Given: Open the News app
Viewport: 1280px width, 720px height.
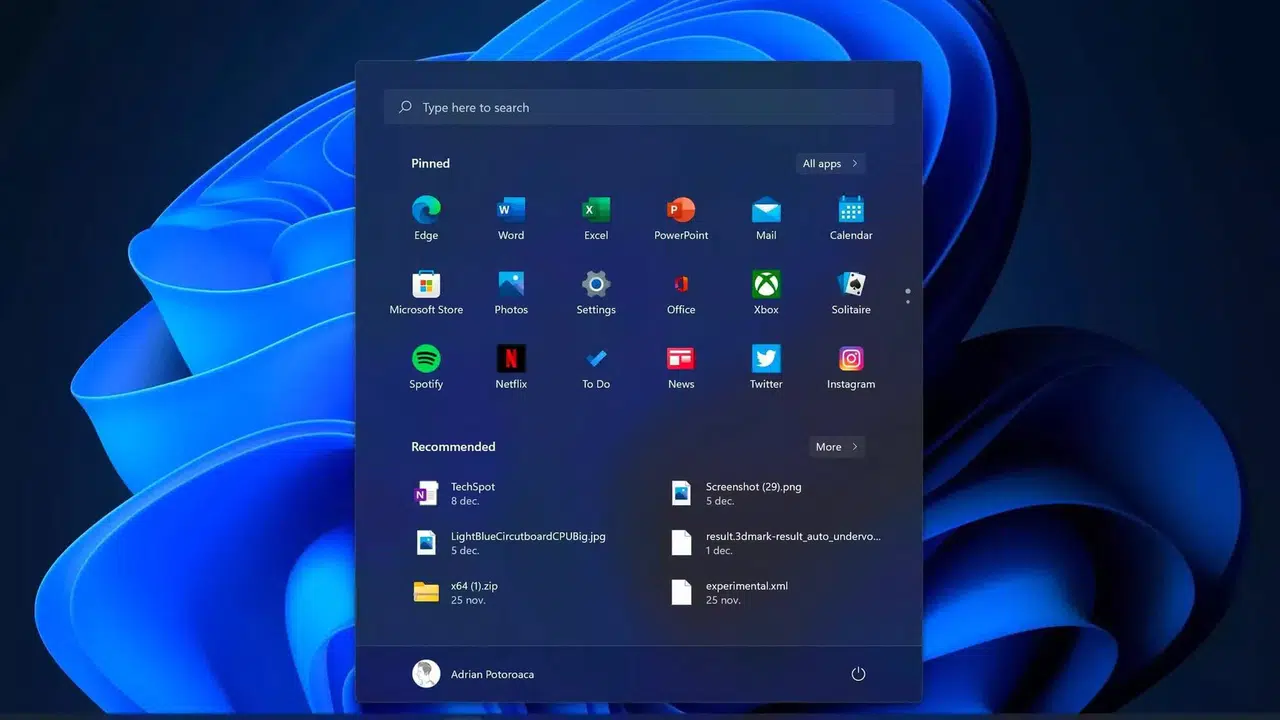Looking at the screenshot, I should pos(681,358).
